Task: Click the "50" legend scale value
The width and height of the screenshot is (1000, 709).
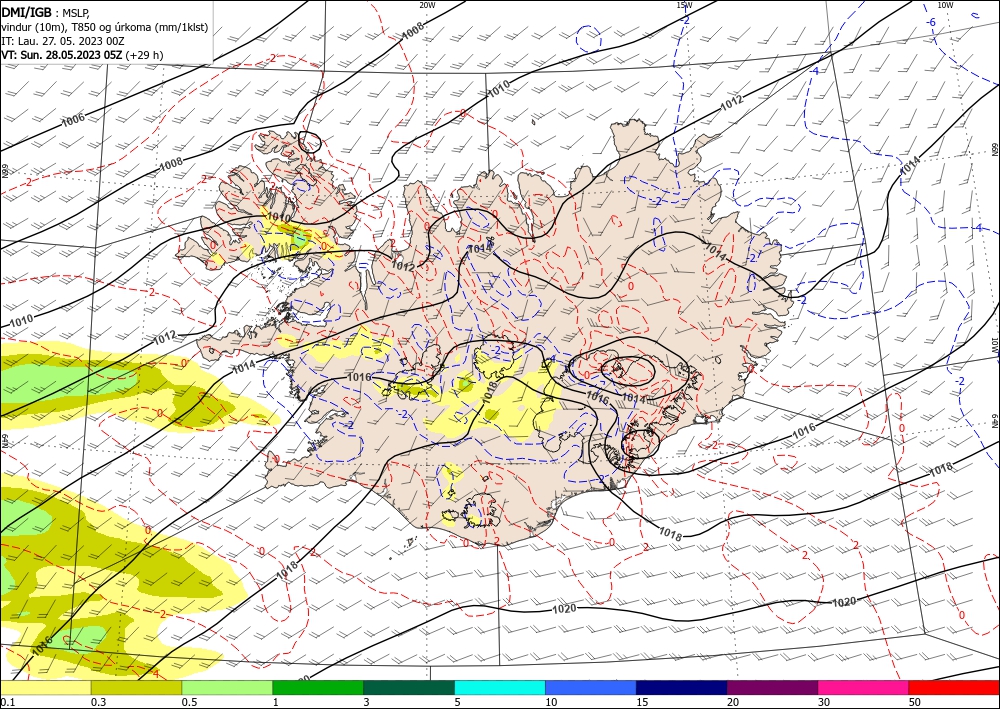Action: pos(915,703)
